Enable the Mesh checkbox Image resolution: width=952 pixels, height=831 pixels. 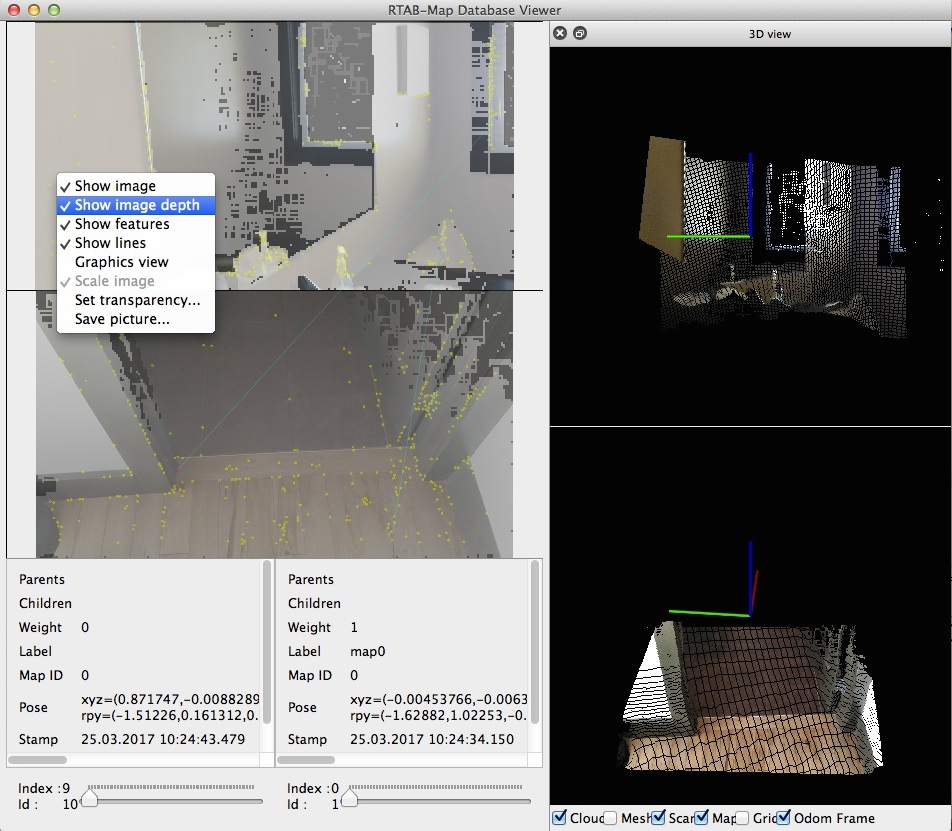pyautogui.click(x=610, y=818)
